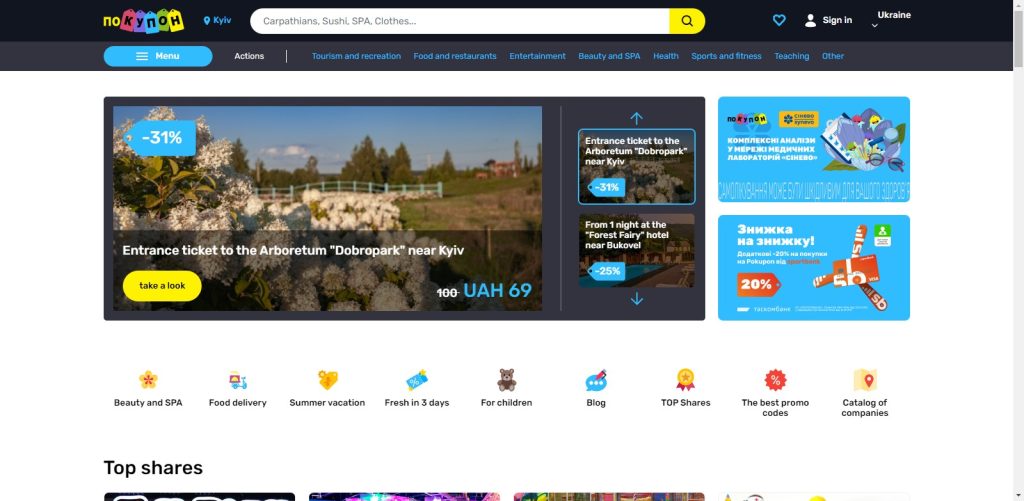Click the yellow search magnifier button

point(687,21)
